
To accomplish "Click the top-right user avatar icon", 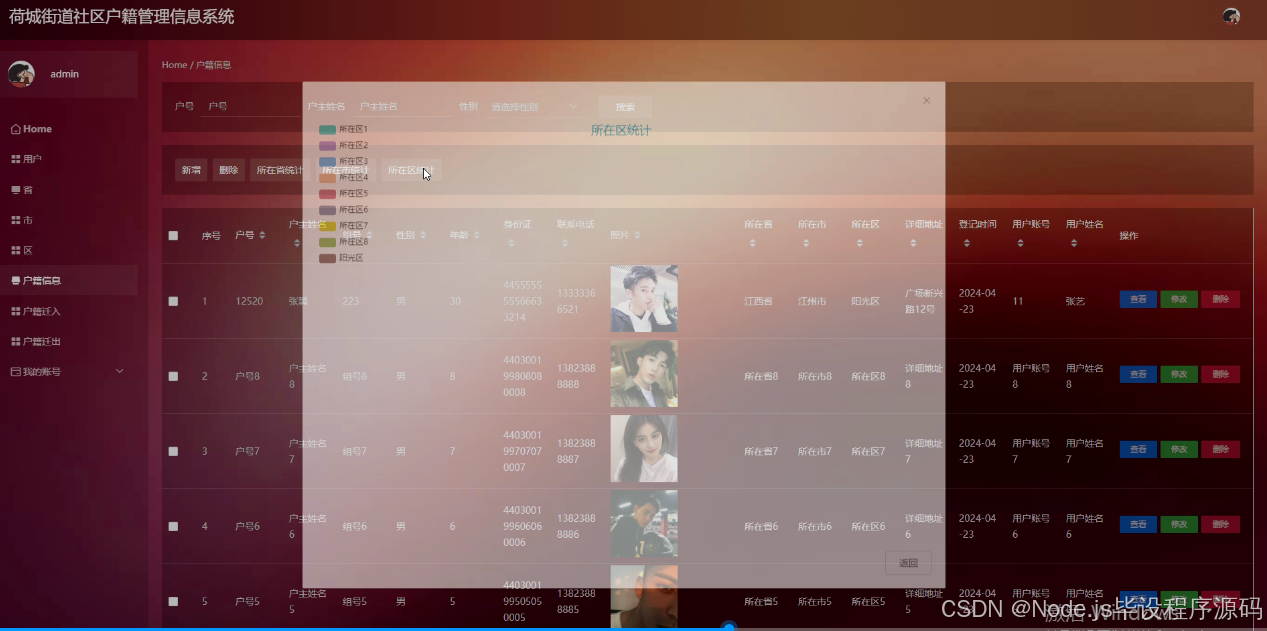I will pyautogui.click(x=1231, y=16).
